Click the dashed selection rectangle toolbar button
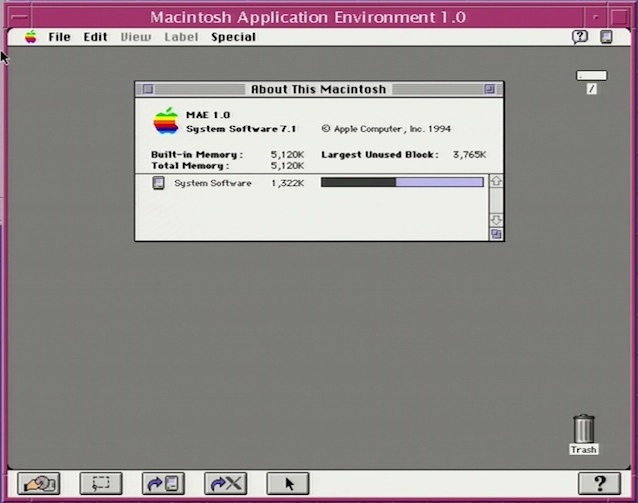 101,483
